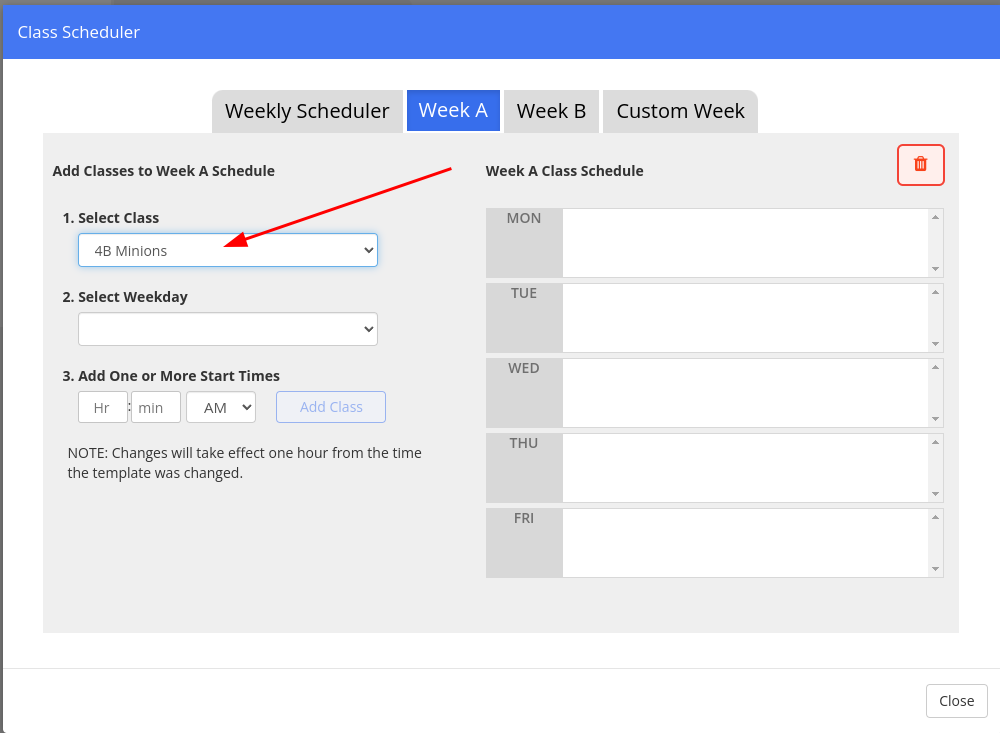Click the TUE list scroll up arrow
The height and width of the screenshot is (733, 1000).
coord(936,292)
